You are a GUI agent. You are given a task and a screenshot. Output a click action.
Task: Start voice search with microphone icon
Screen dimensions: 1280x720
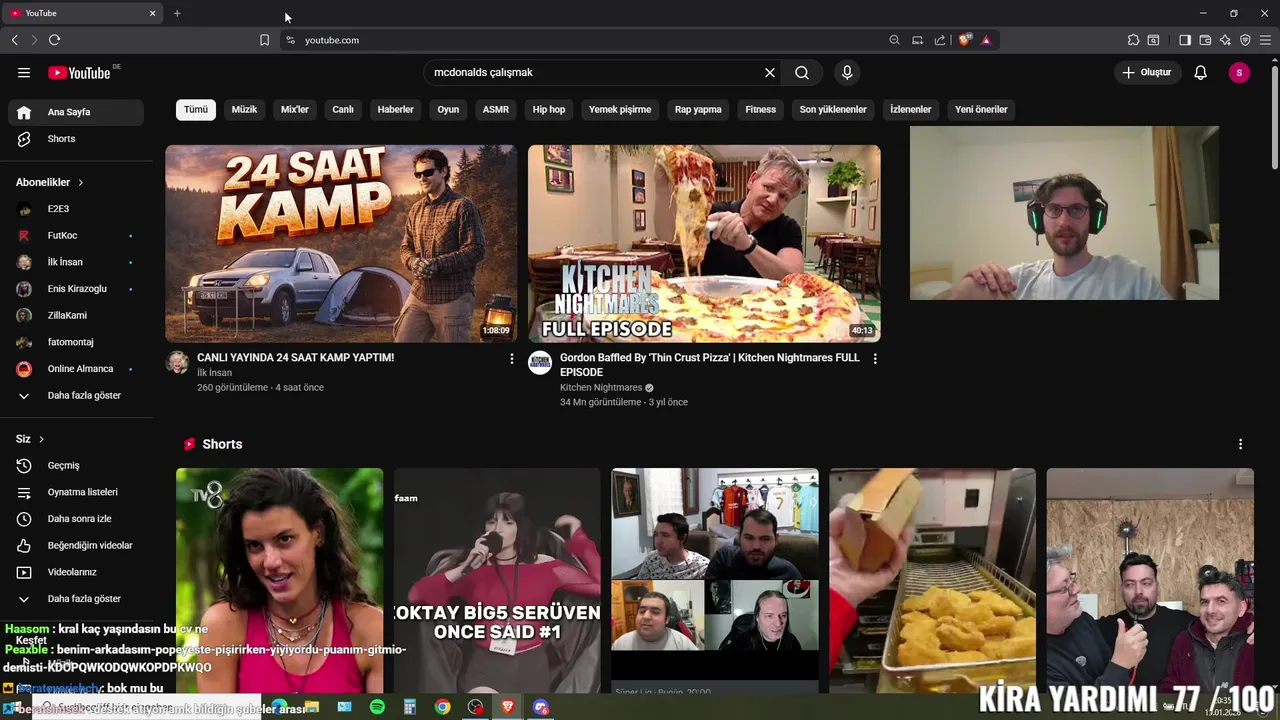pyautogui.click(x=847, y=72)
